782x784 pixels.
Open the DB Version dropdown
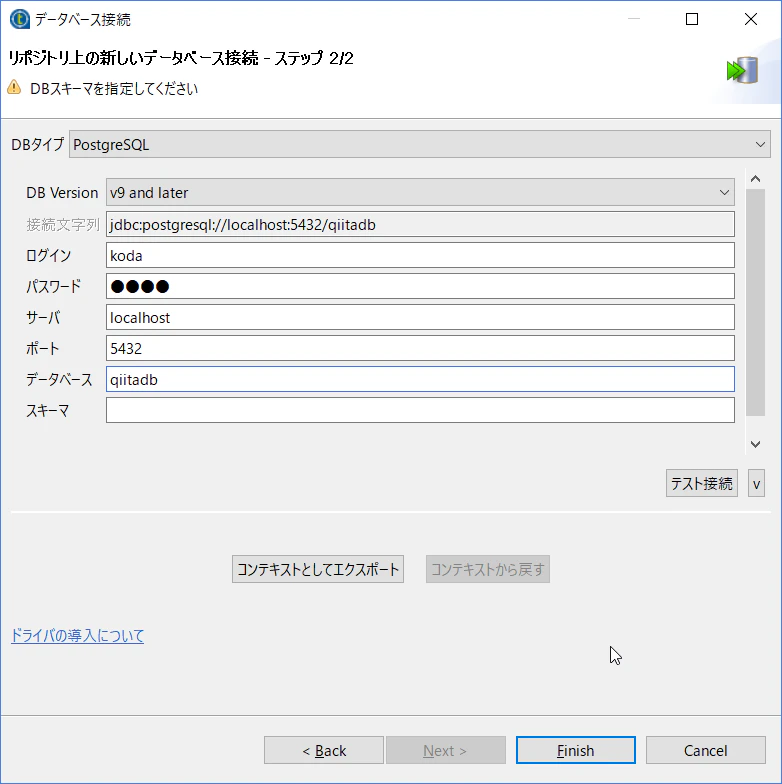420,192
